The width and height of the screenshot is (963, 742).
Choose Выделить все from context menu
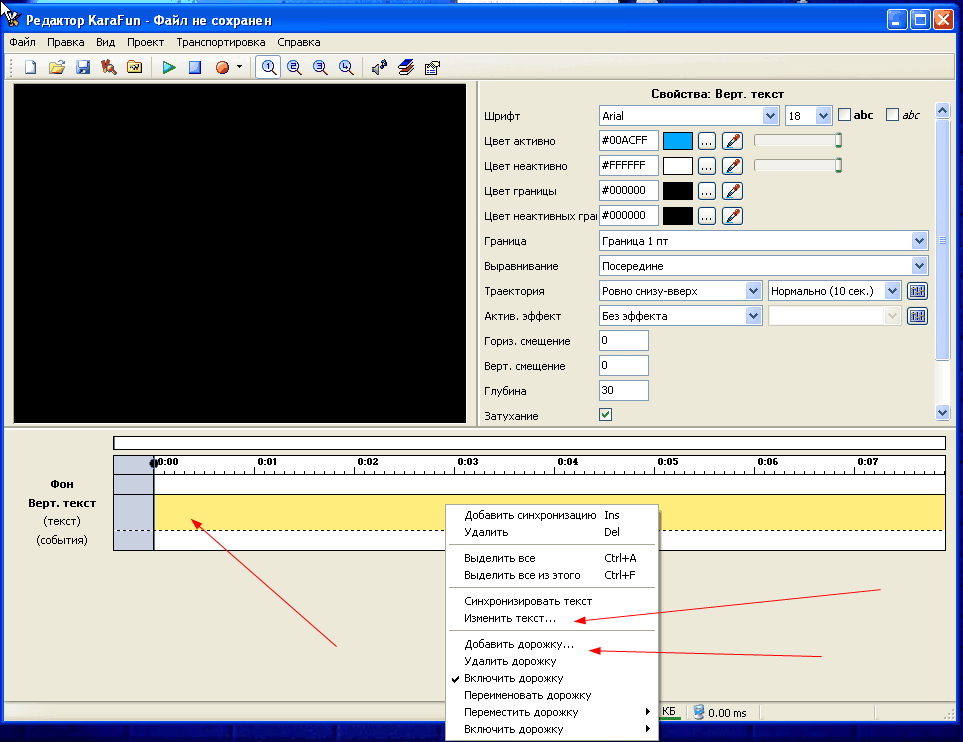coord(552,558)
